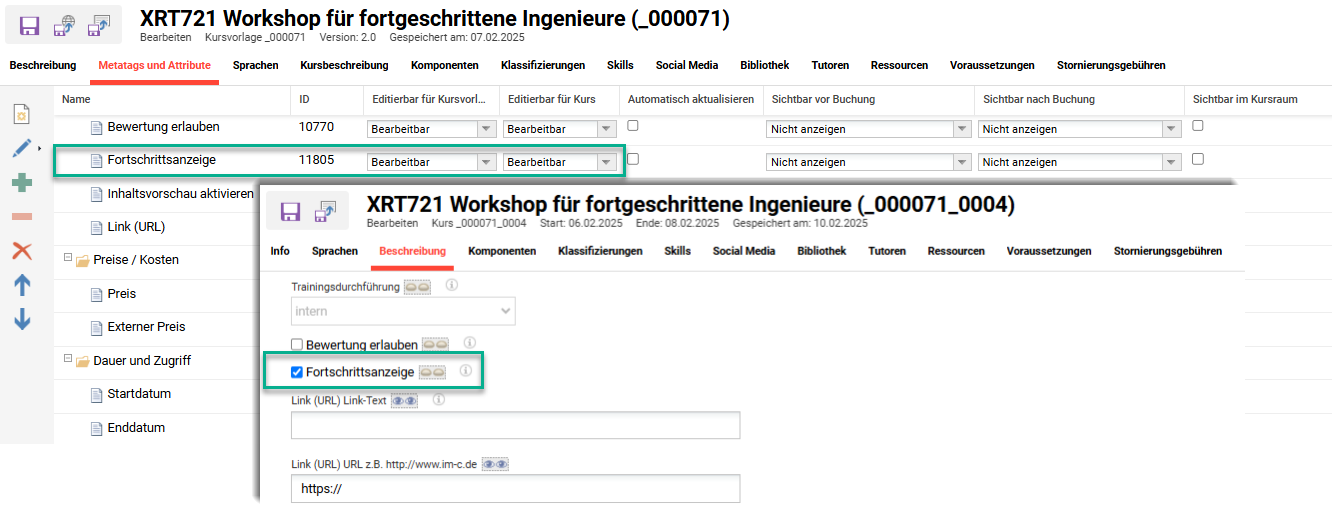Screen dimensions: 1332x510
Task: Move the item up with the blue arrow
Action: (21, 285)
